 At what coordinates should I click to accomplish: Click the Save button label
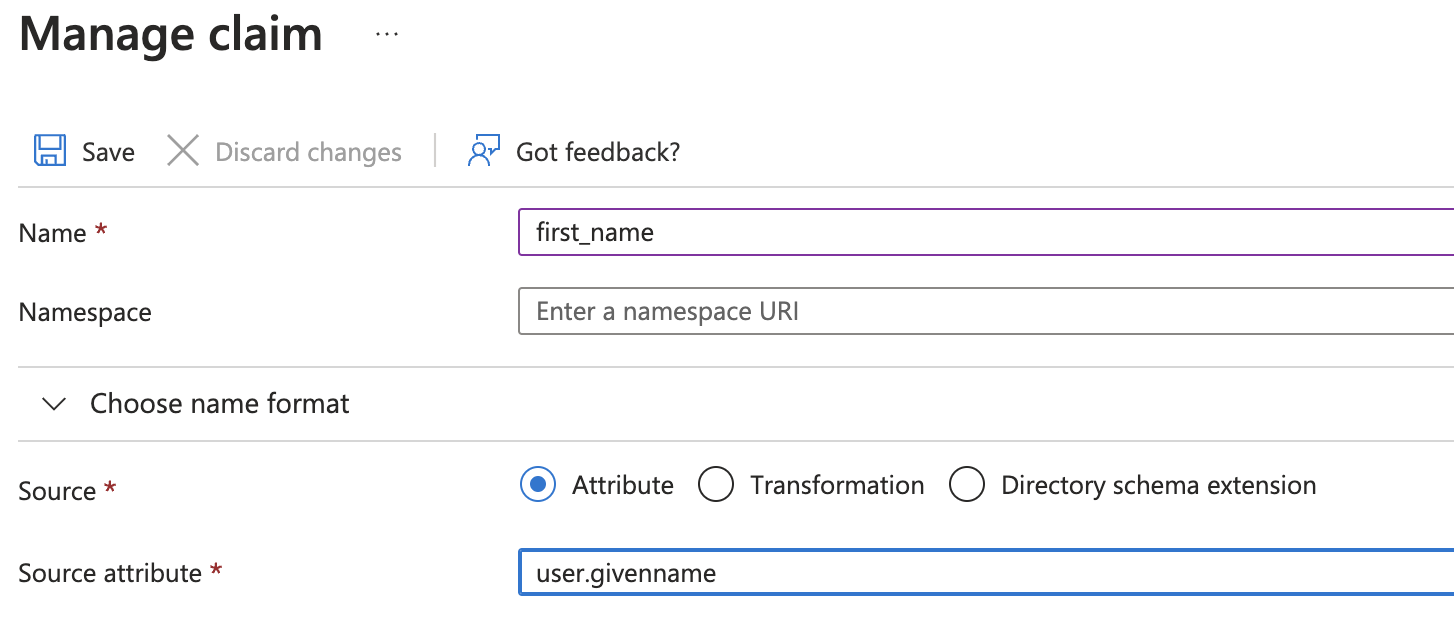(108, 152)
